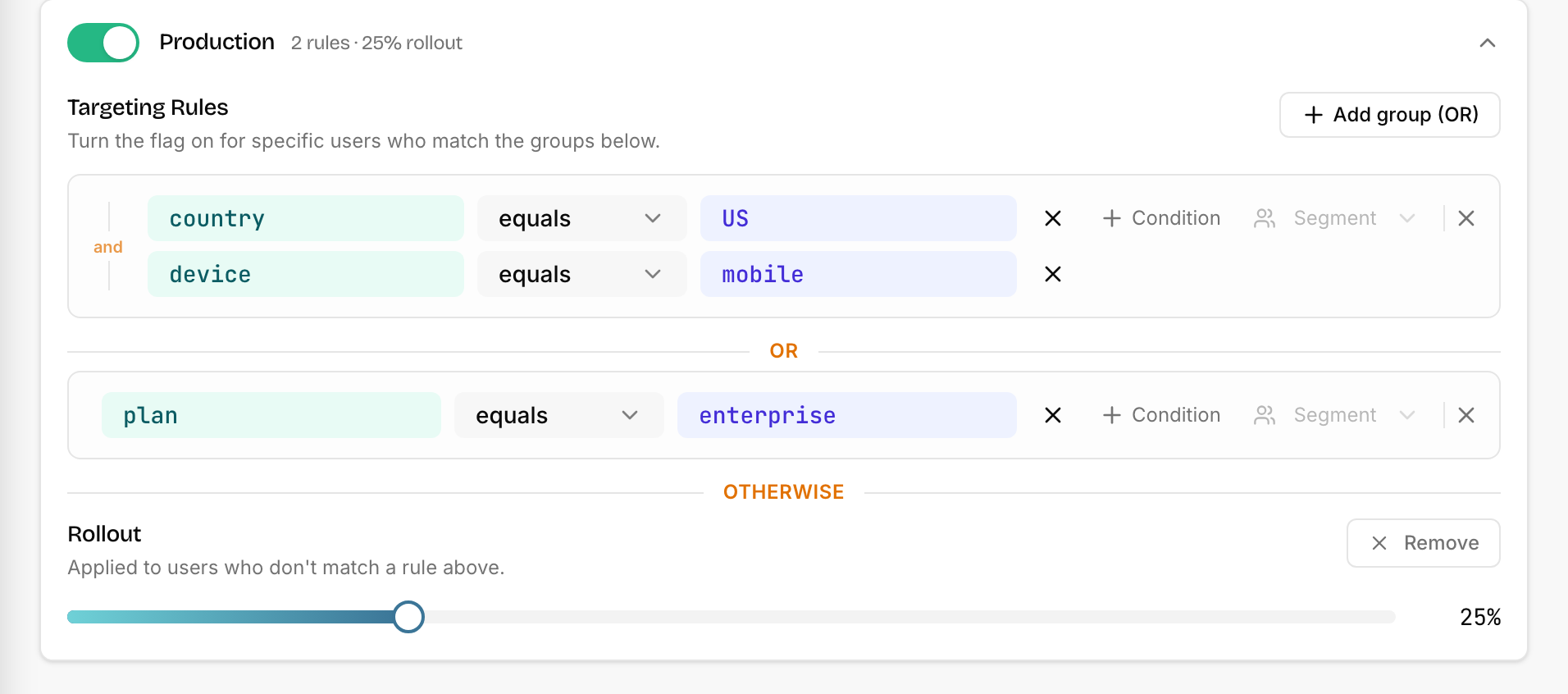Edit the mobile value field
The height and width of the screenshot is (694, 1568).
pos(858,274)
